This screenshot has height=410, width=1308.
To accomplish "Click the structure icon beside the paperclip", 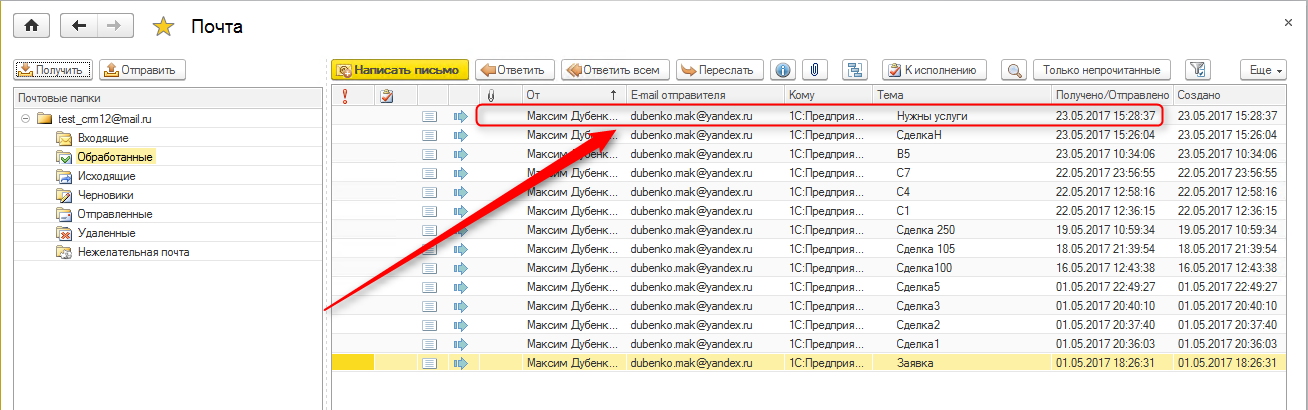I will coord(855,70).
